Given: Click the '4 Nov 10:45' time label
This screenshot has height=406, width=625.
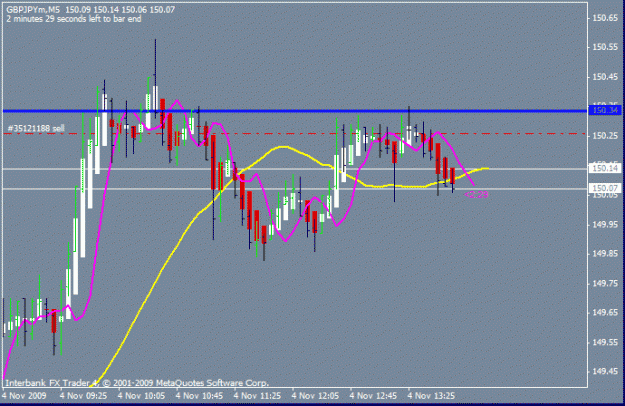Looking at the screenshot, I should click(x=199, y=396).
